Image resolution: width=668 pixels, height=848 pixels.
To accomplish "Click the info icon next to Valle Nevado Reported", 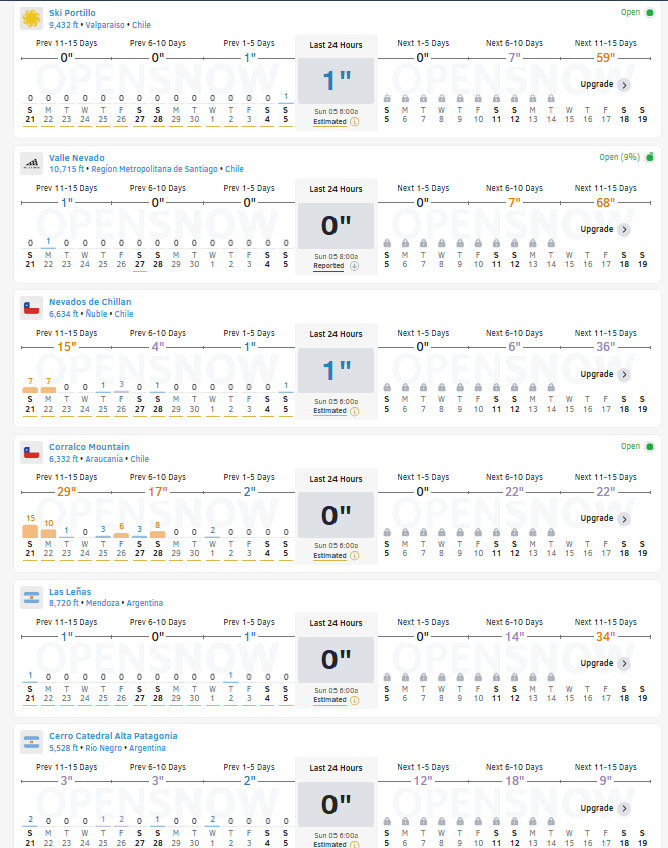I will point(354,266).
